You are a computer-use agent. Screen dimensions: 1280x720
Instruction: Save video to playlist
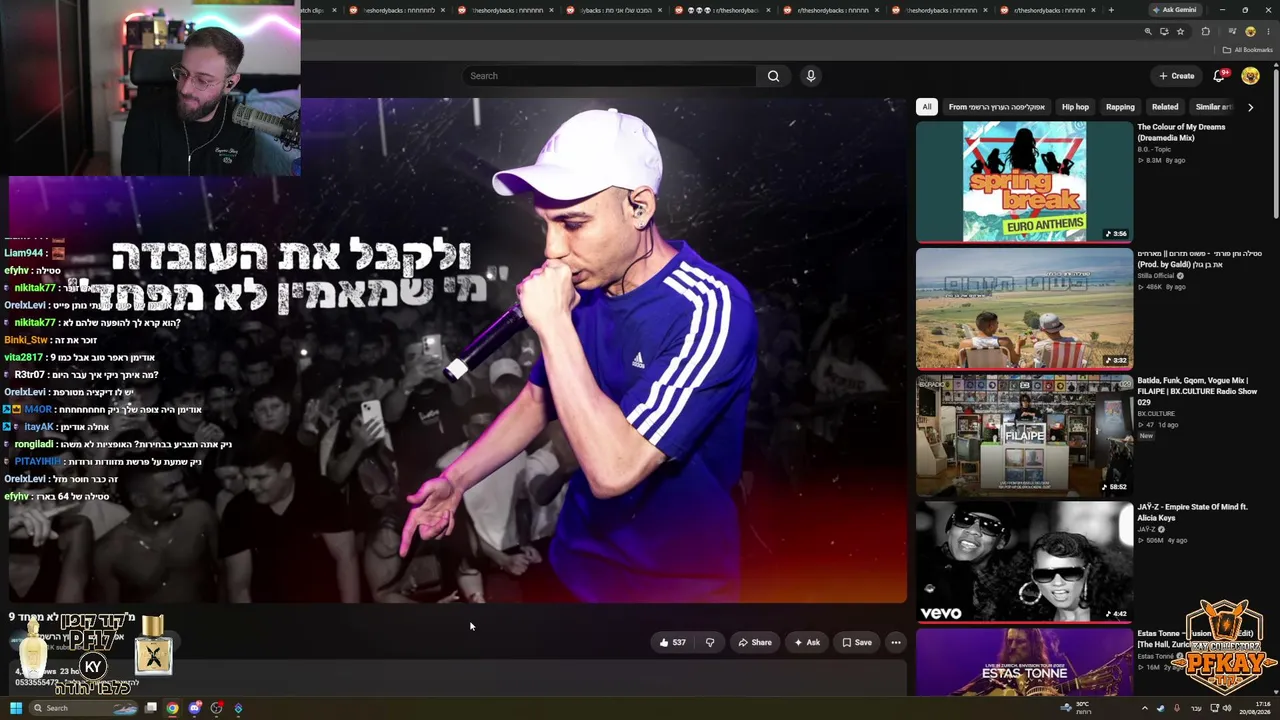pos(857,642)
